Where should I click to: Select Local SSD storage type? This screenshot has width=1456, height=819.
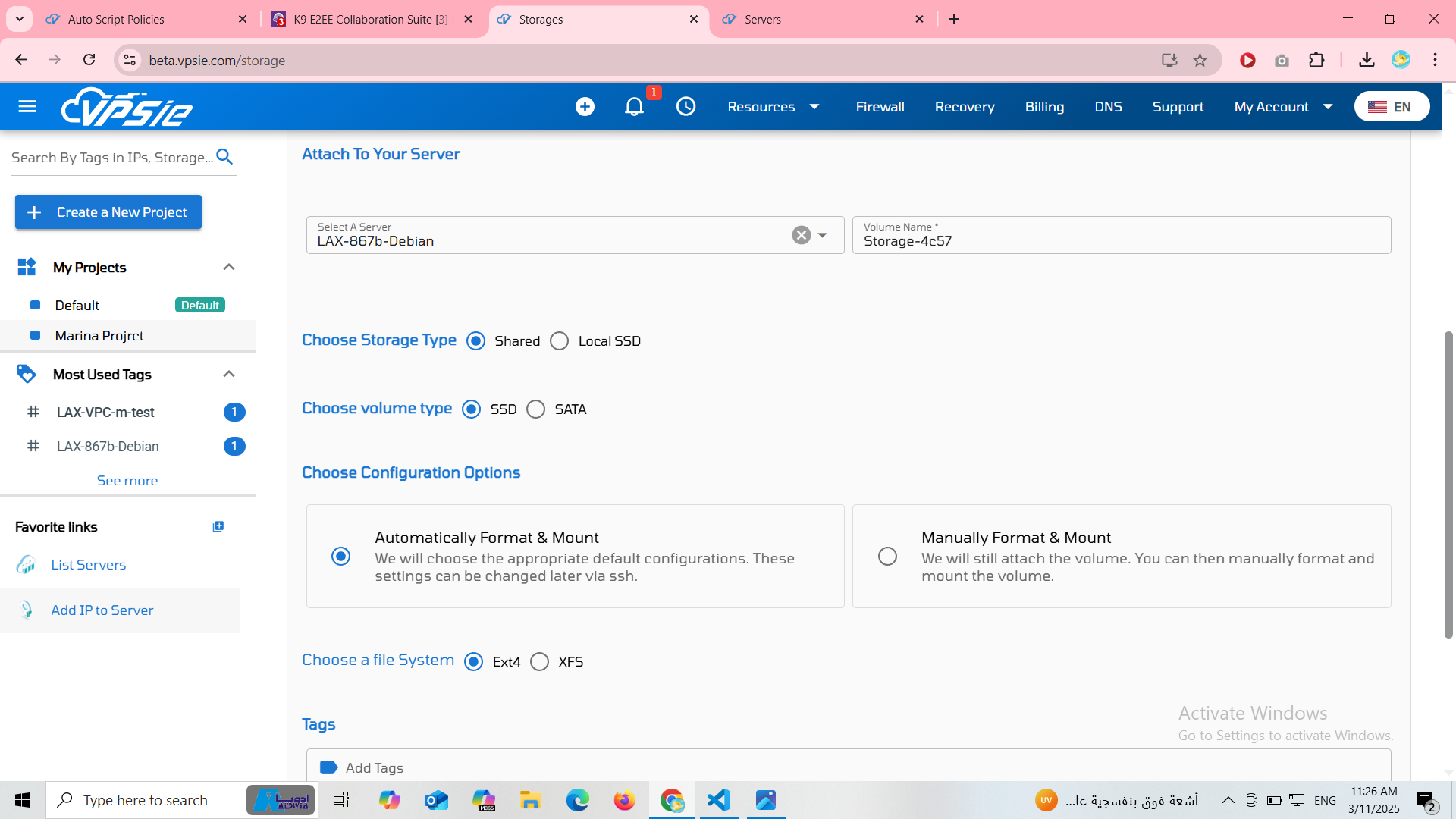(x=560, y=341)
